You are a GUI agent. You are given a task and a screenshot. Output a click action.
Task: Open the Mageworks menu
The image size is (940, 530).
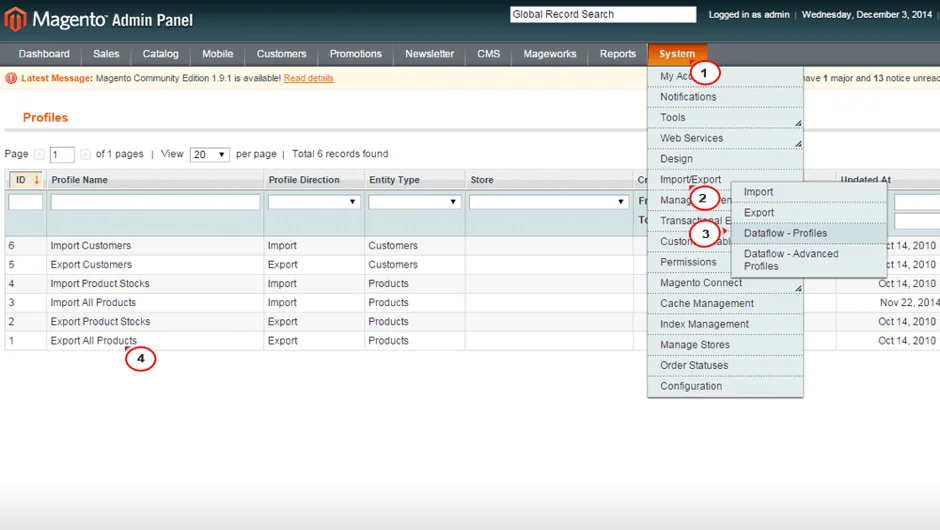point(549,54)
